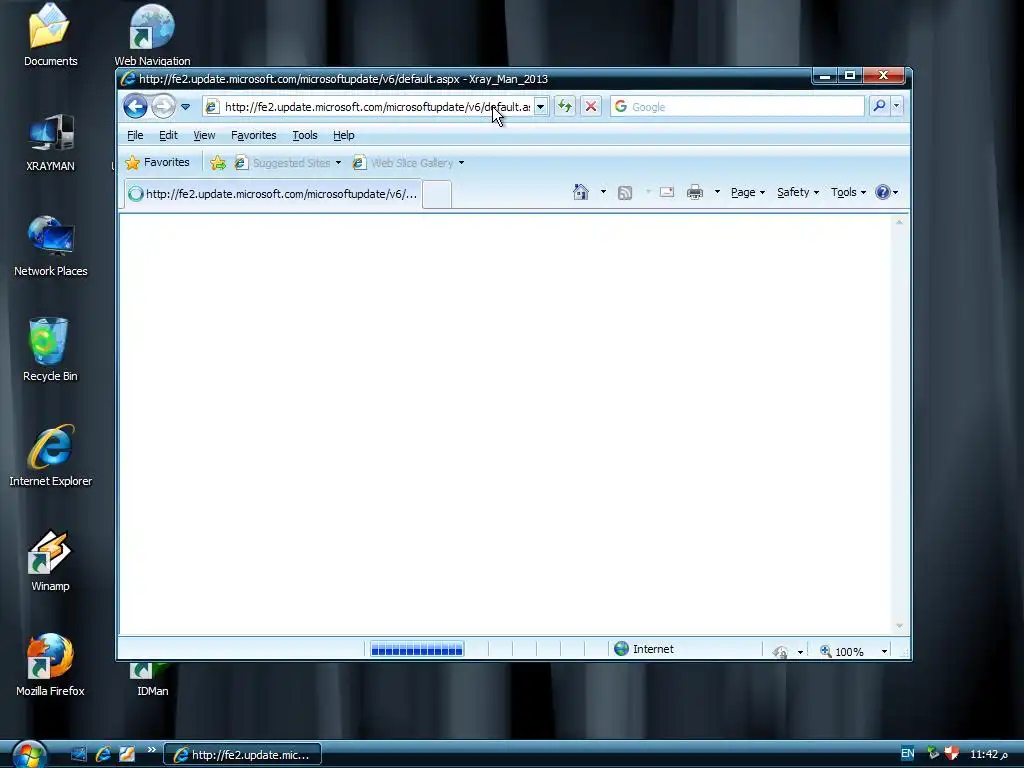Click the red shield security tray icon

point(952,754)
